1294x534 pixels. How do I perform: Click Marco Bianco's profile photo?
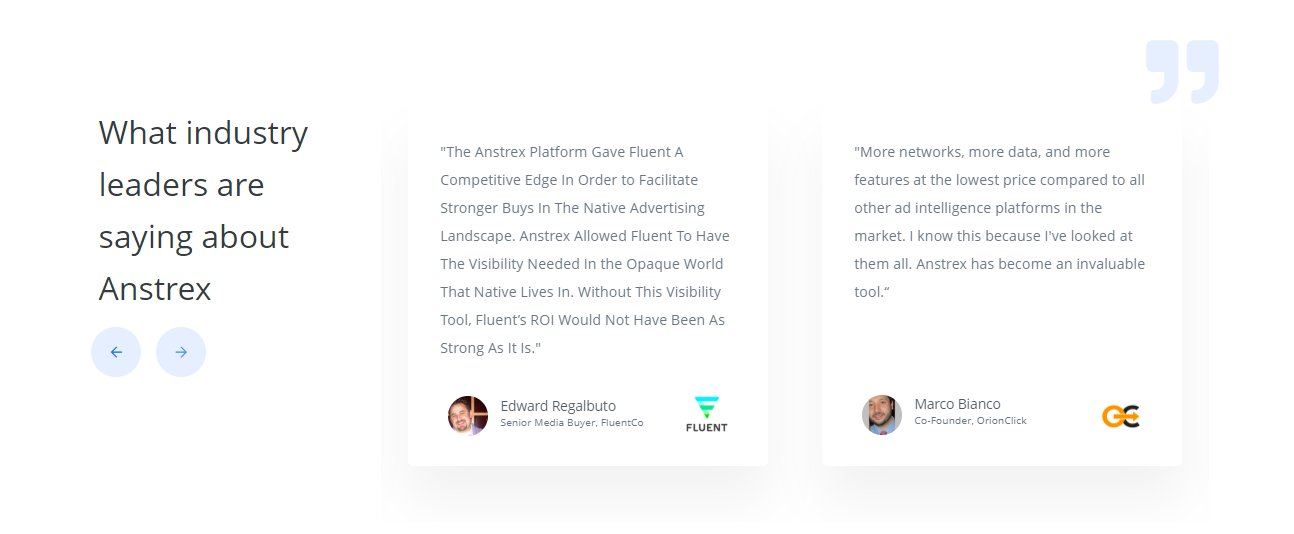tap(882, 415)
